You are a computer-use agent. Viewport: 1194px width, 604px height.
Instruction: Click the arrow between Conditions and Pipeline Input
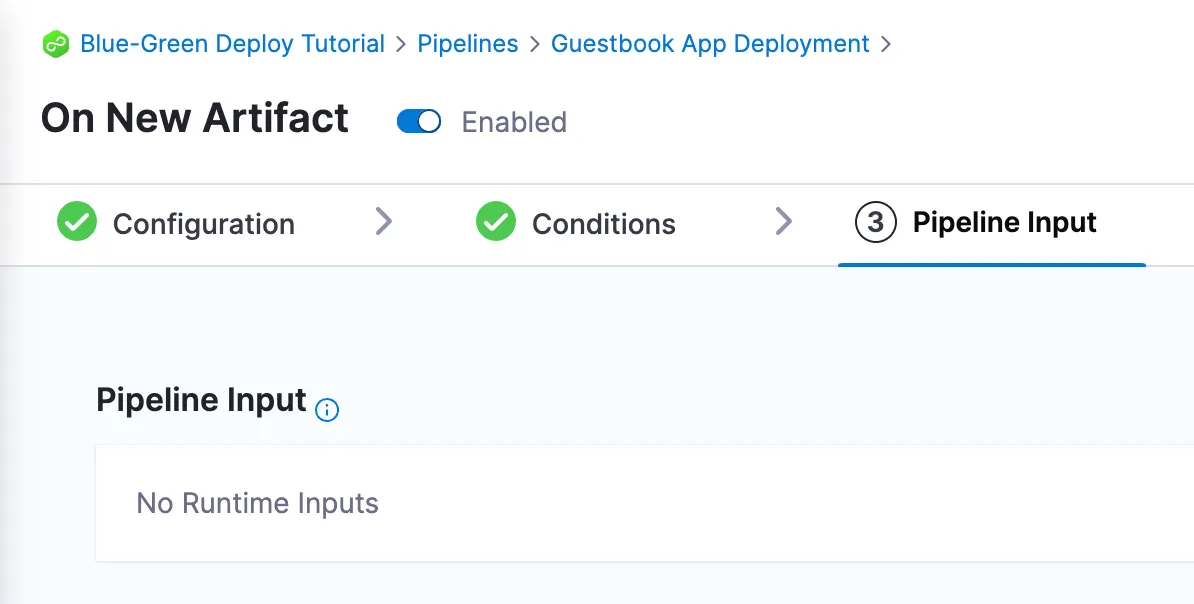tap(784, 222)
